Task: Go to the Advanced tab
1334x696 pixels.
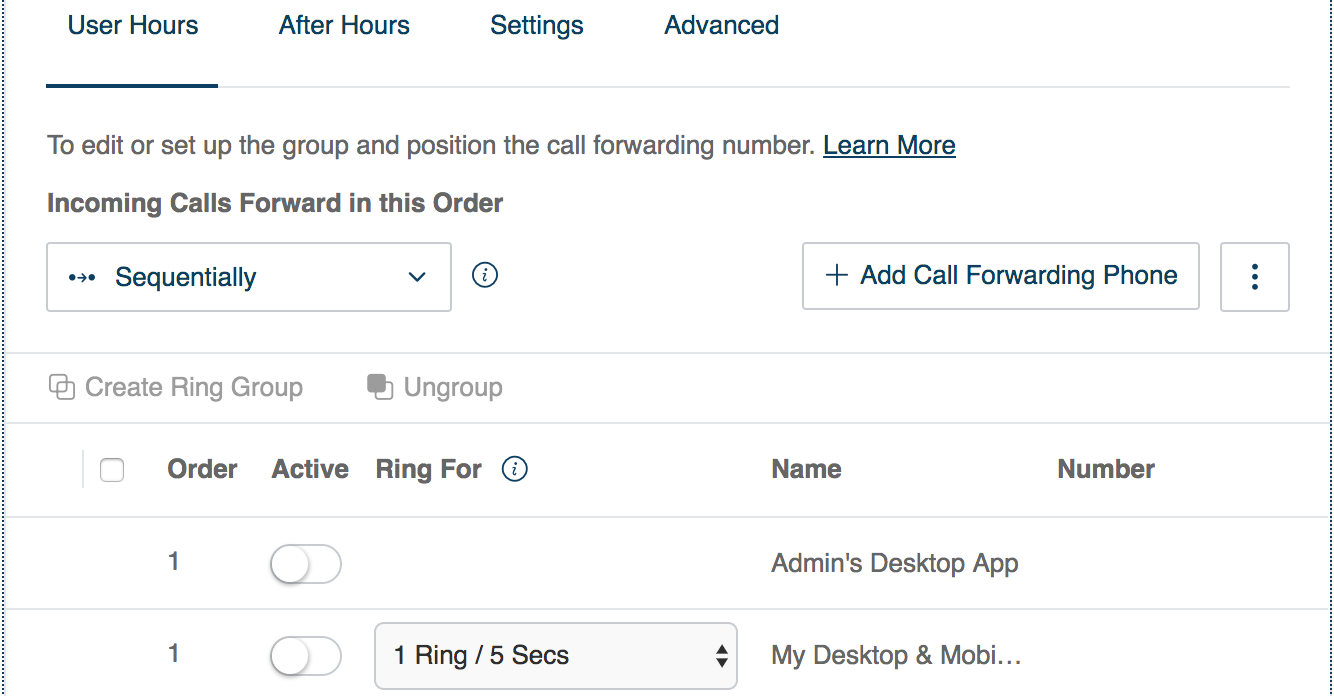Action: pyautogui.click(x=722, y=26)
